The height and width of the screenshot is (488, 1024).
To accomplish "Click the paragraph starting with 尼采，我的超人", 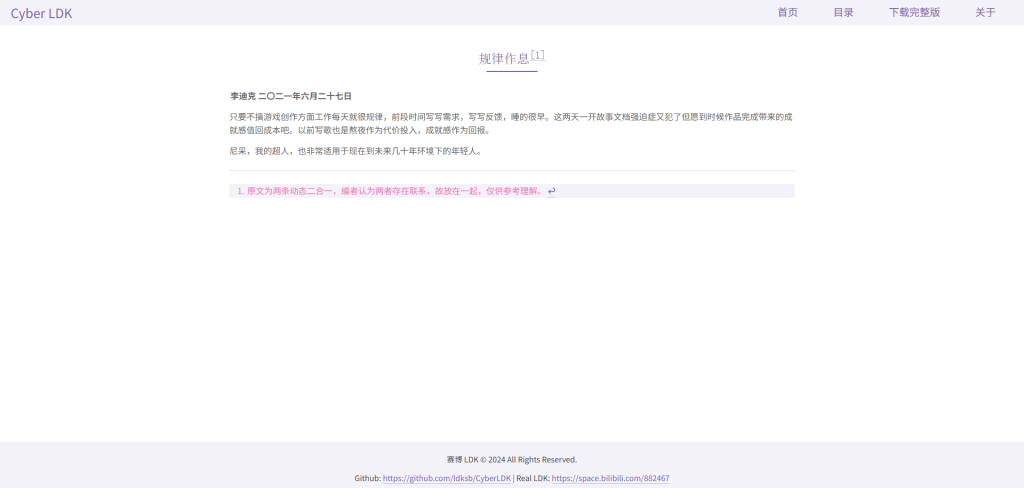I will [x=356, y=151].
